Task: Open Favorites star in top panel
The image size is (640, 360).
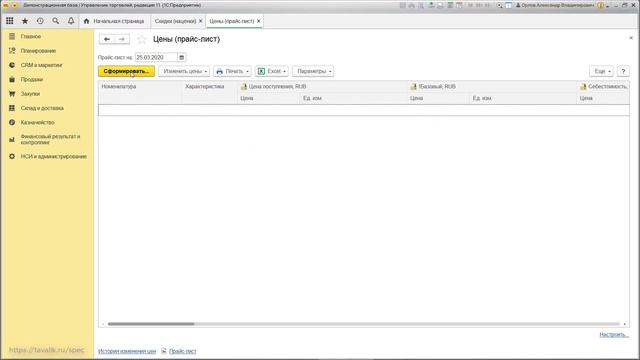Action: [x=25, y=21]
